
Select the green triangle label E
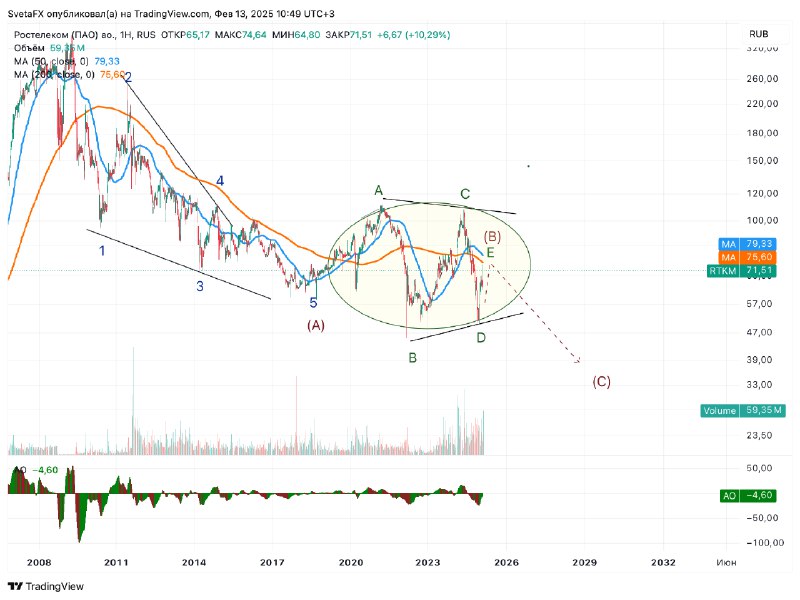(x=490, y=253)
